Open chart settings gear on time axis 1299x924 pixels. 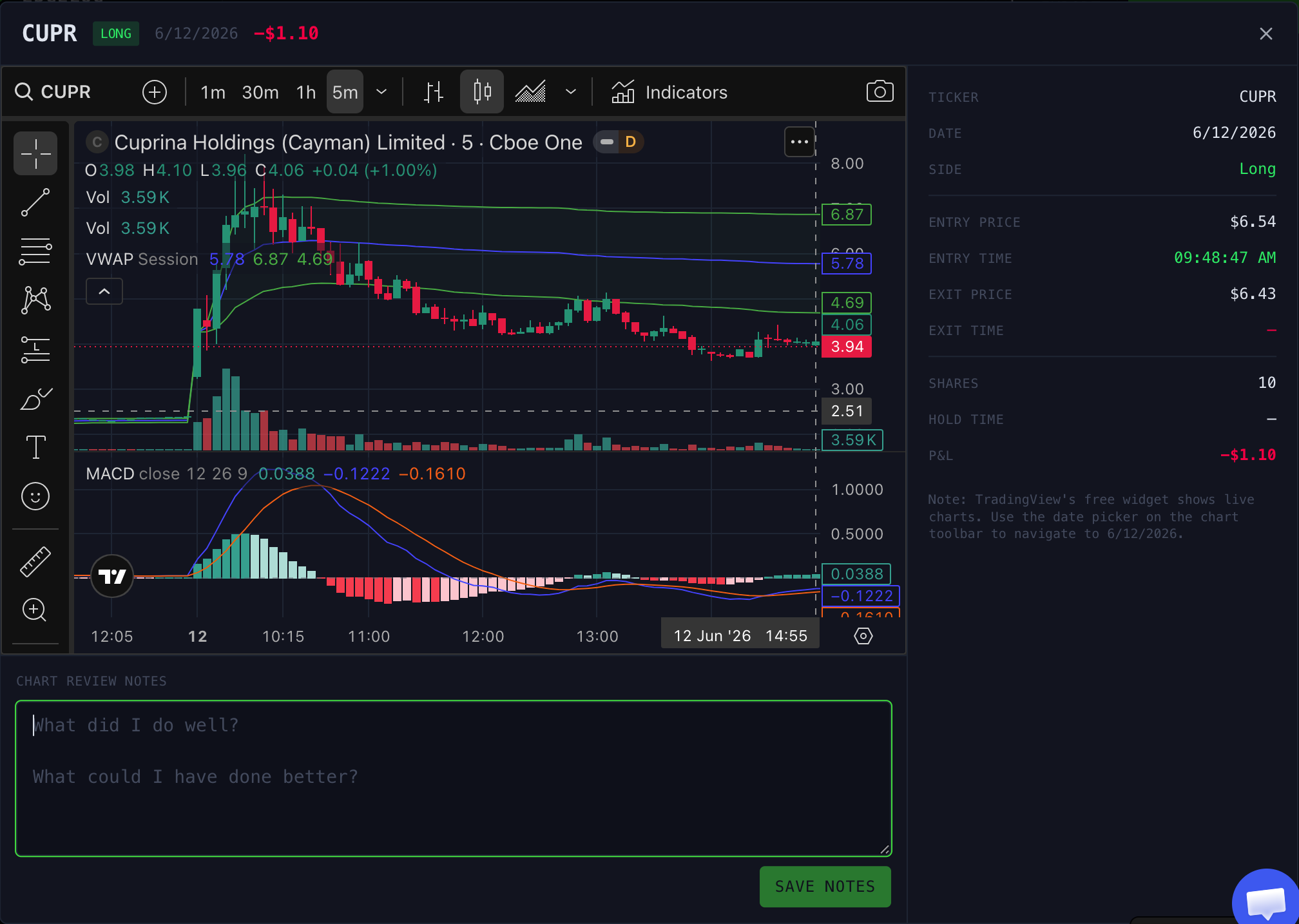click(x=863, y=636)
